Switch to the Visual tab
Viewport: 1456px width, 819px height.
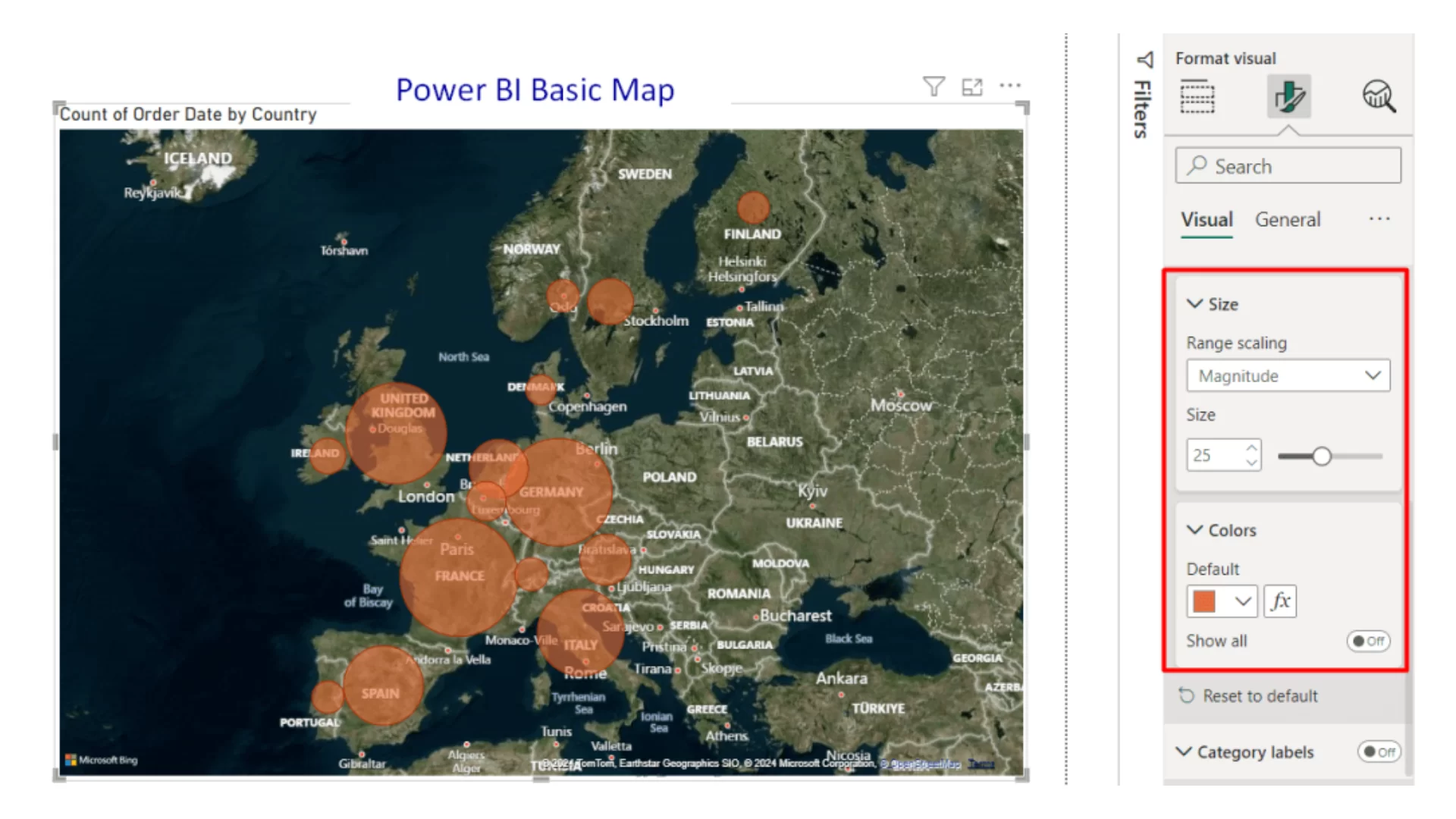(x=1206, y=220)
